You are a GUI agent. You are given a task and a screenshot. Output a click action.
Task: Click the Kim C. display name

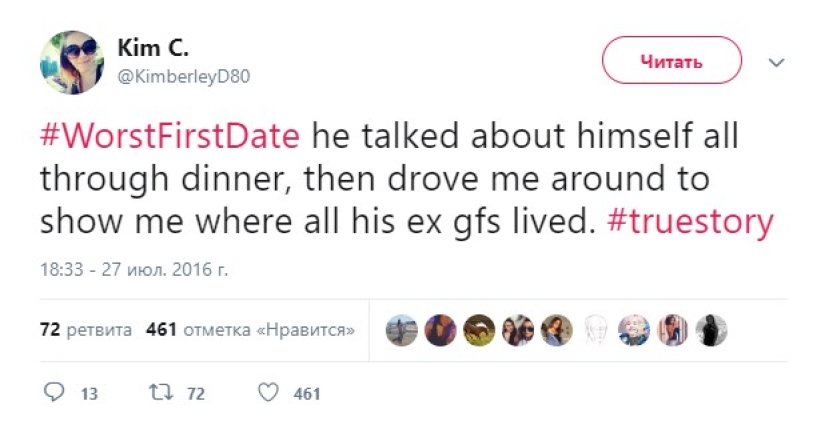point(151,49)
